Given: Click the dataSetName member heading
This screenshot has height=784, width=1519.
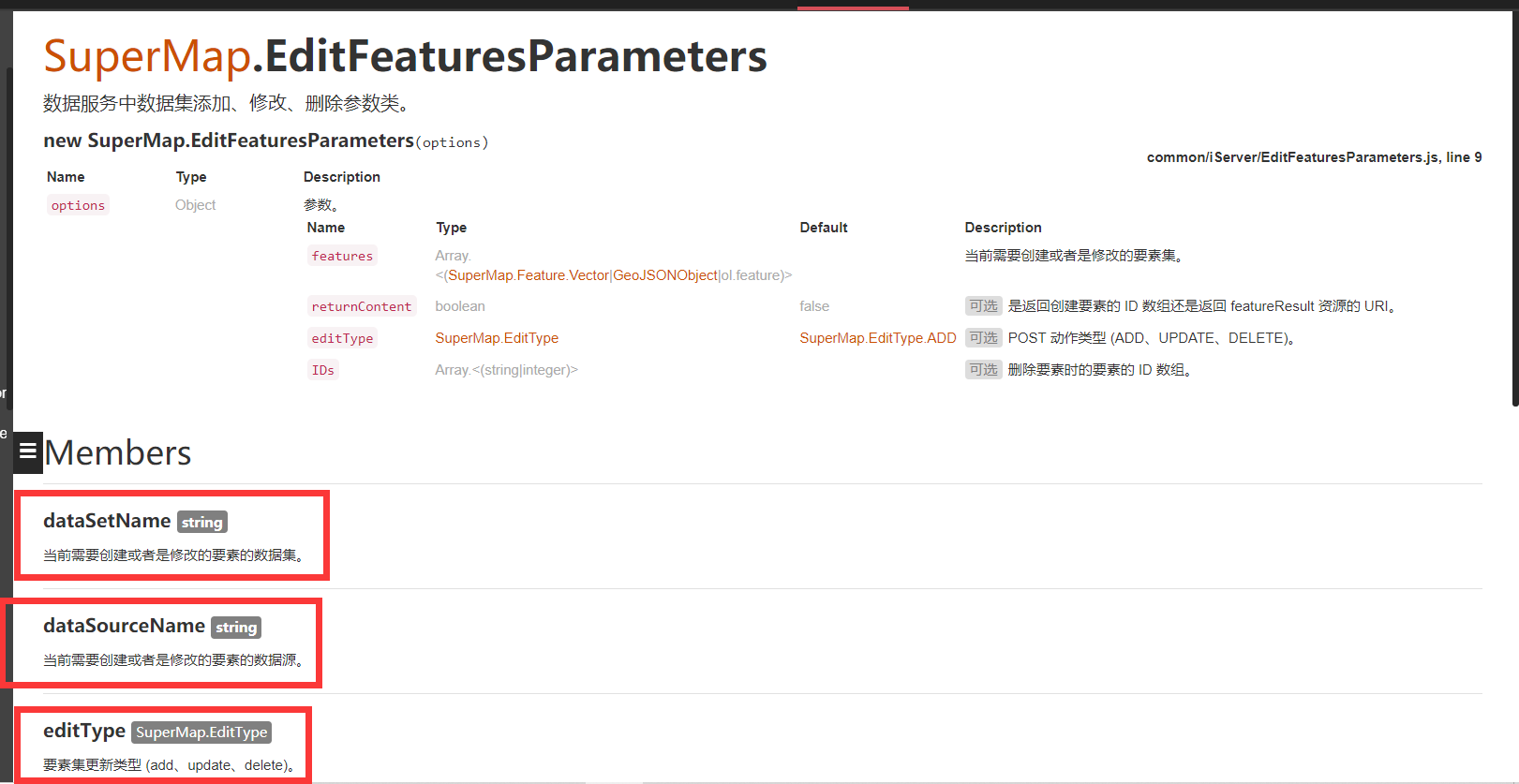Looking at the screenshot, I should [x=107, y=521].
